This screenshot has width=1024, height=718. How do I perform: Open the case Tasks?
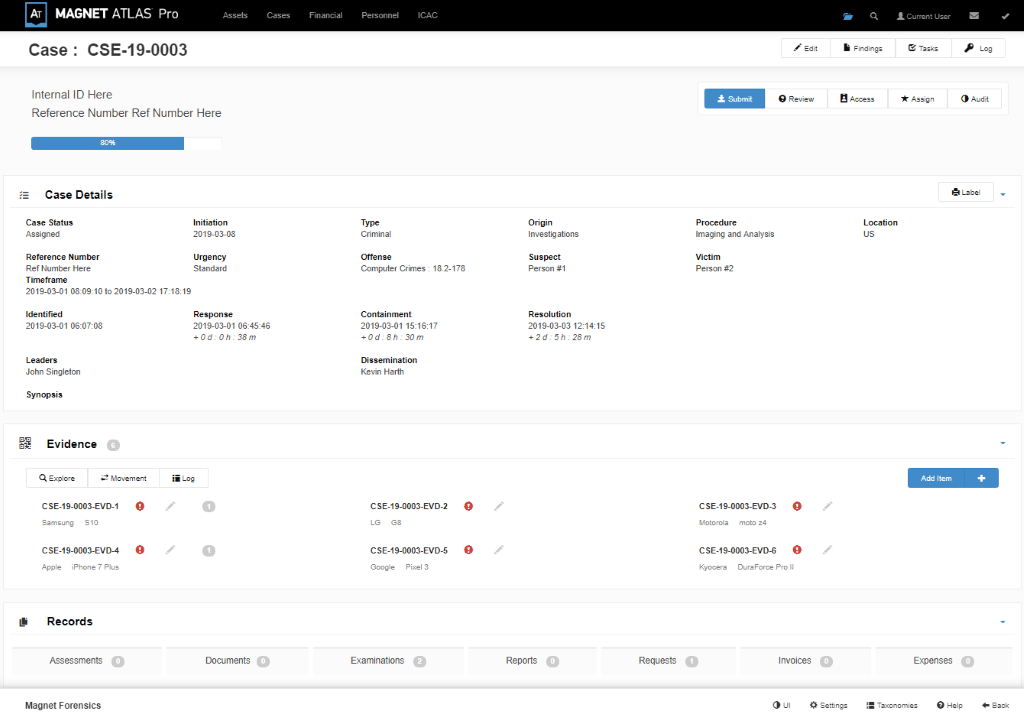pos(923,48)
